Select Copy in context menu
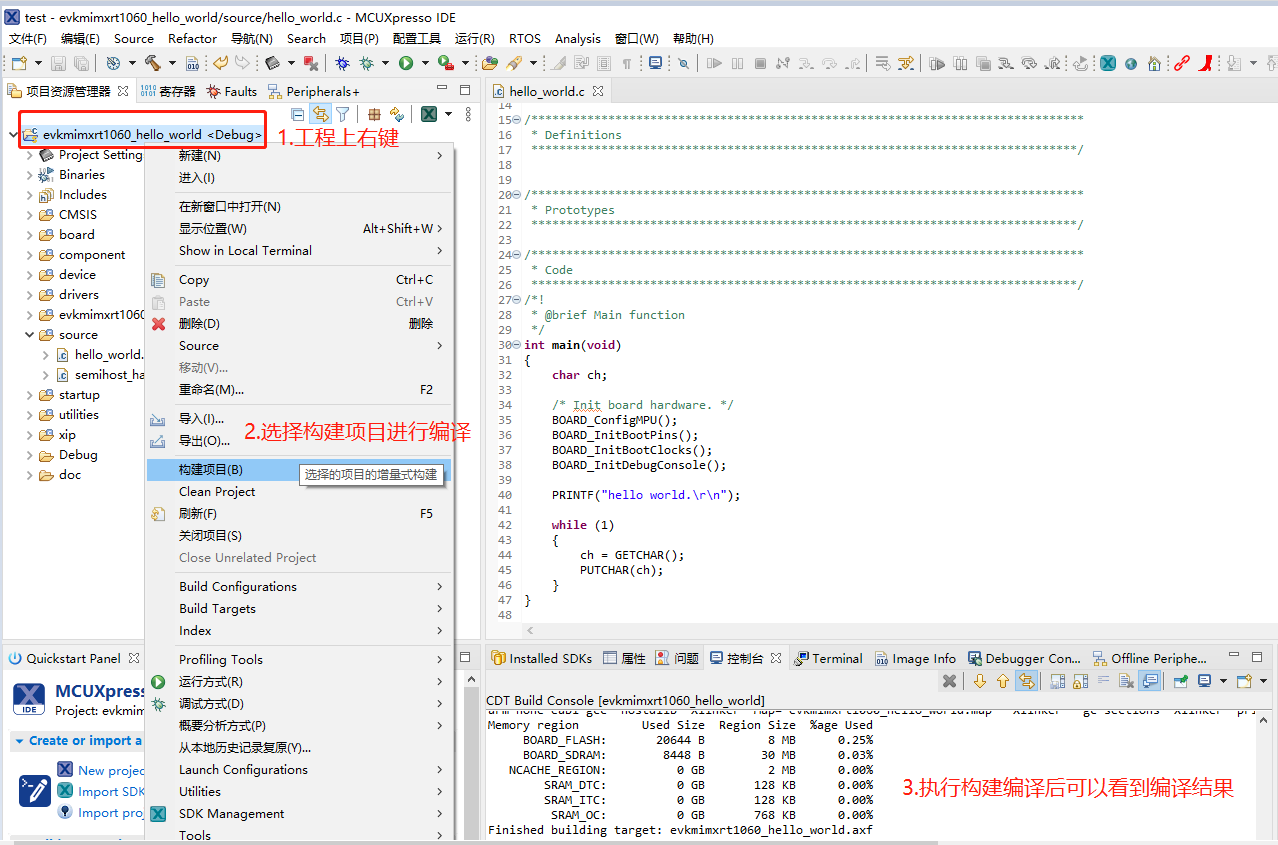The height and width of the screenshot is (845, 1278). point(299,280)
